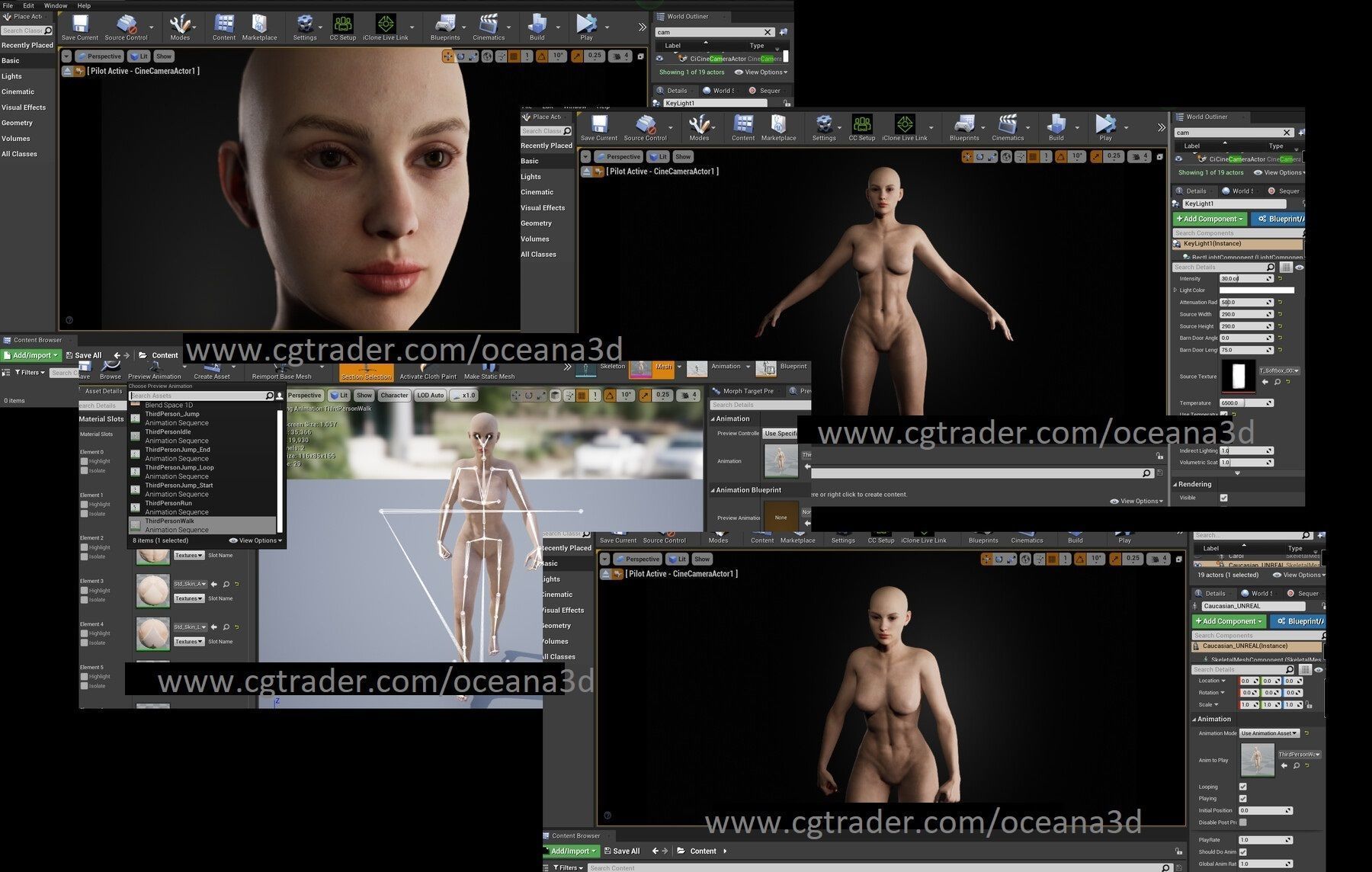Open the File menu in top-left editor
Viewport: 1372px width, 872px height.
click(x=8, y=5)
